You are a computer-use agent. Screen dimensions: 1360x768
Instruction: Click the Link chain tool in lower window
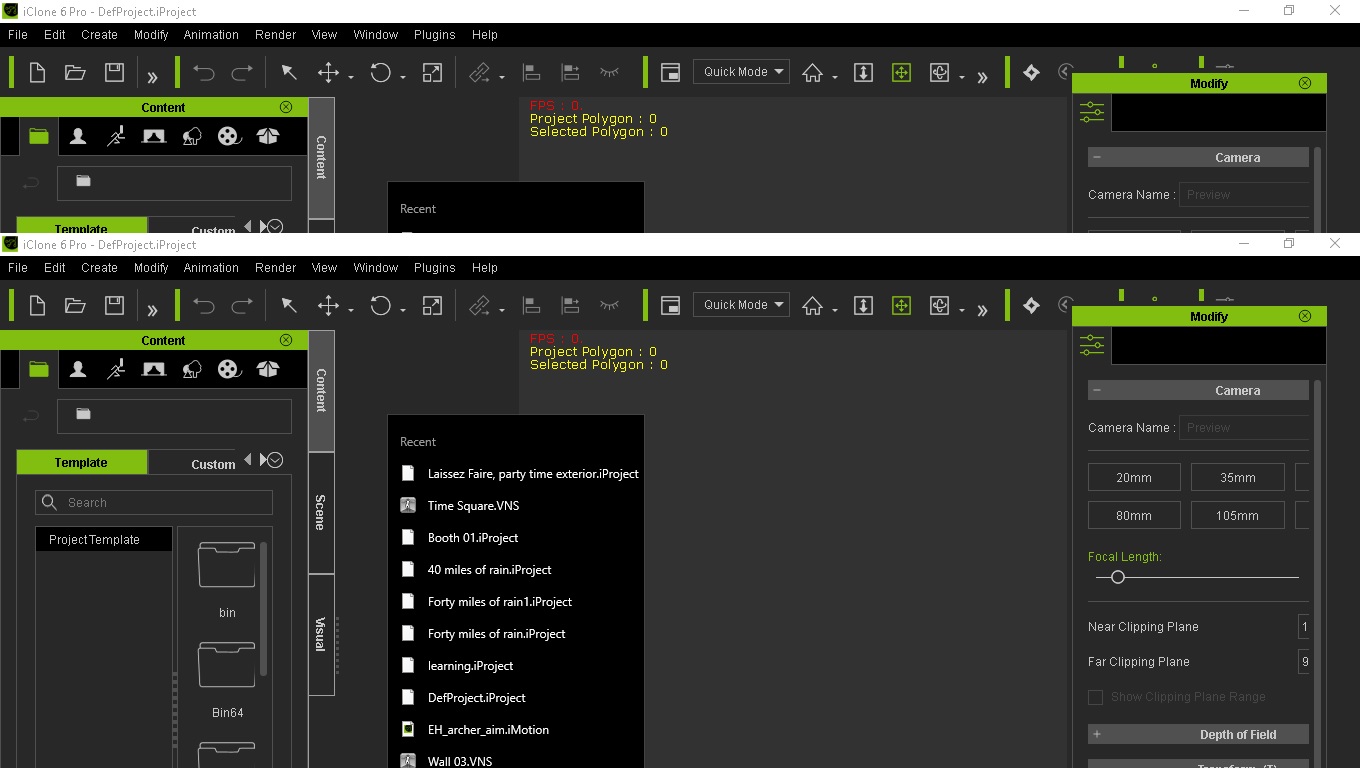480,305
